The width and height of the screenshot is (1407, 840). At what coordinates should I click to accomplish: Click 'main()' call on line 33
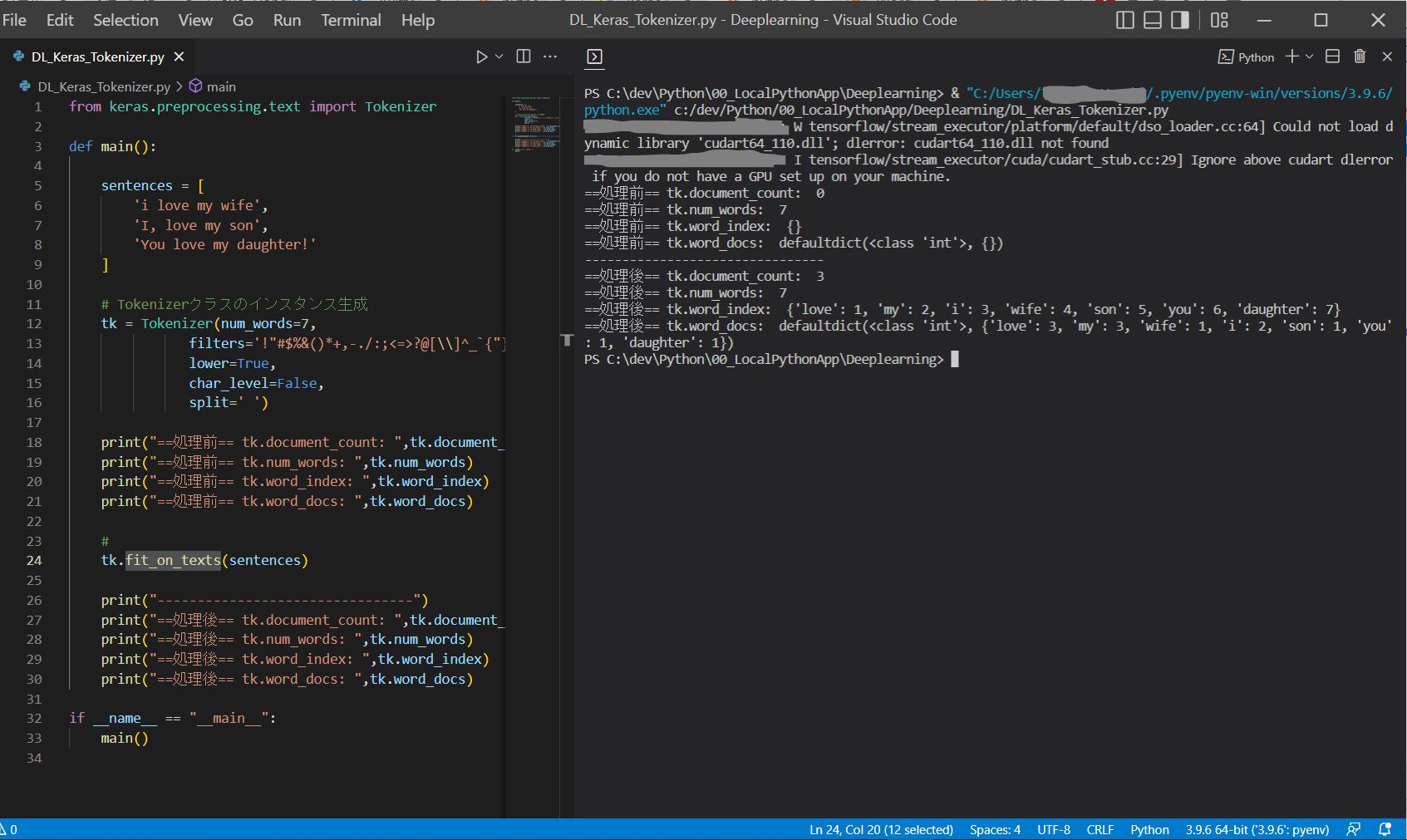tap(125, 738)
